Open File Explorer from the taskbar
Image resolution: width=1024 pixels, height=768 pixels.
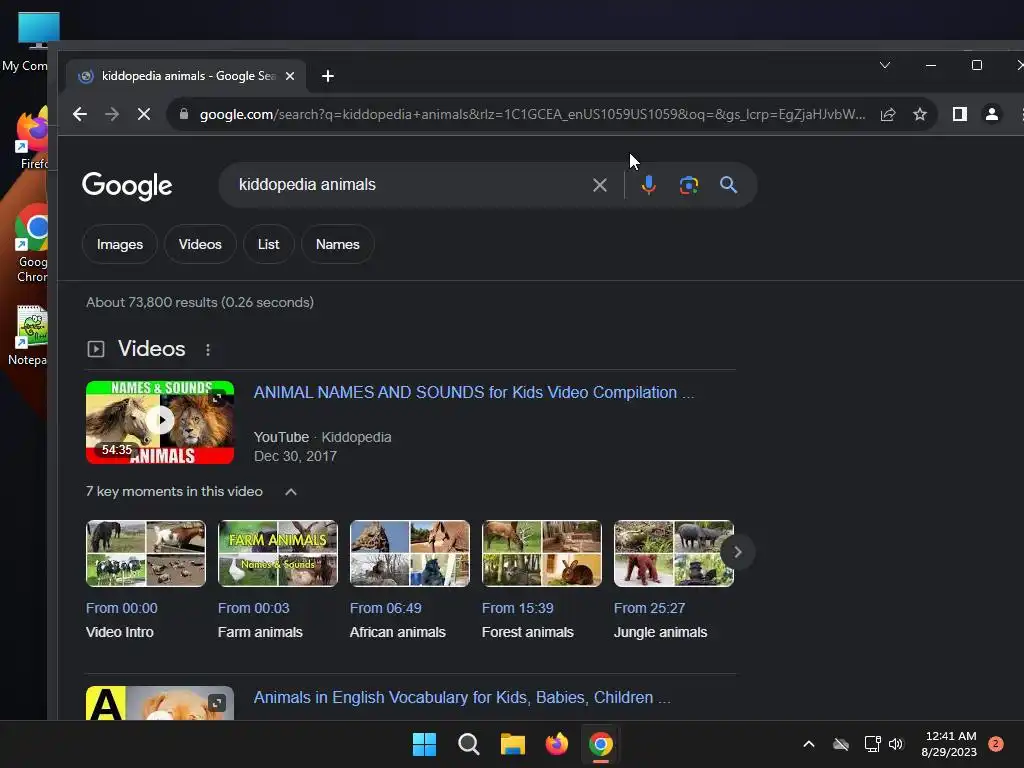(x=513, y=744)
